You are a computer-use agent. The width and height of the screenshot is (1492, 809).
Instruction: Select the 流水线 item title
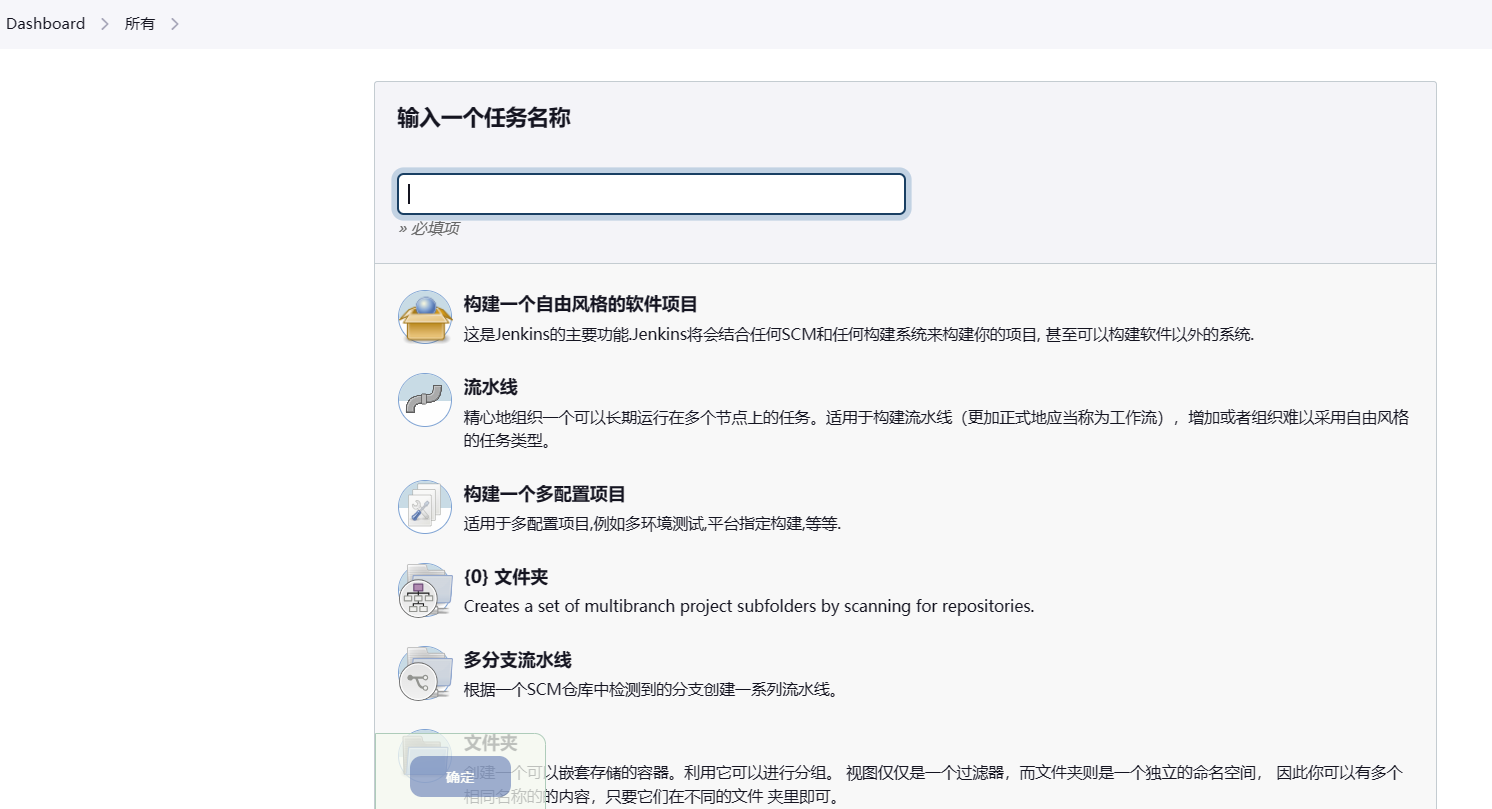[491, 387]
